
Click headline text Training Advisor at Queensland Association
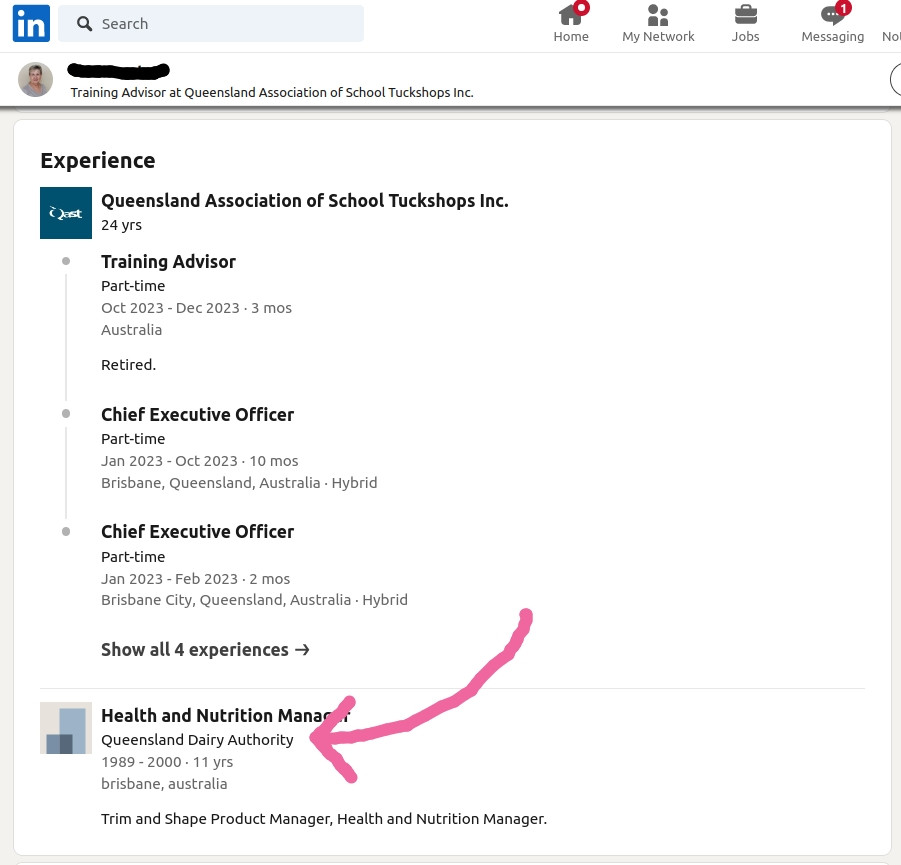[x=272, y=93]
